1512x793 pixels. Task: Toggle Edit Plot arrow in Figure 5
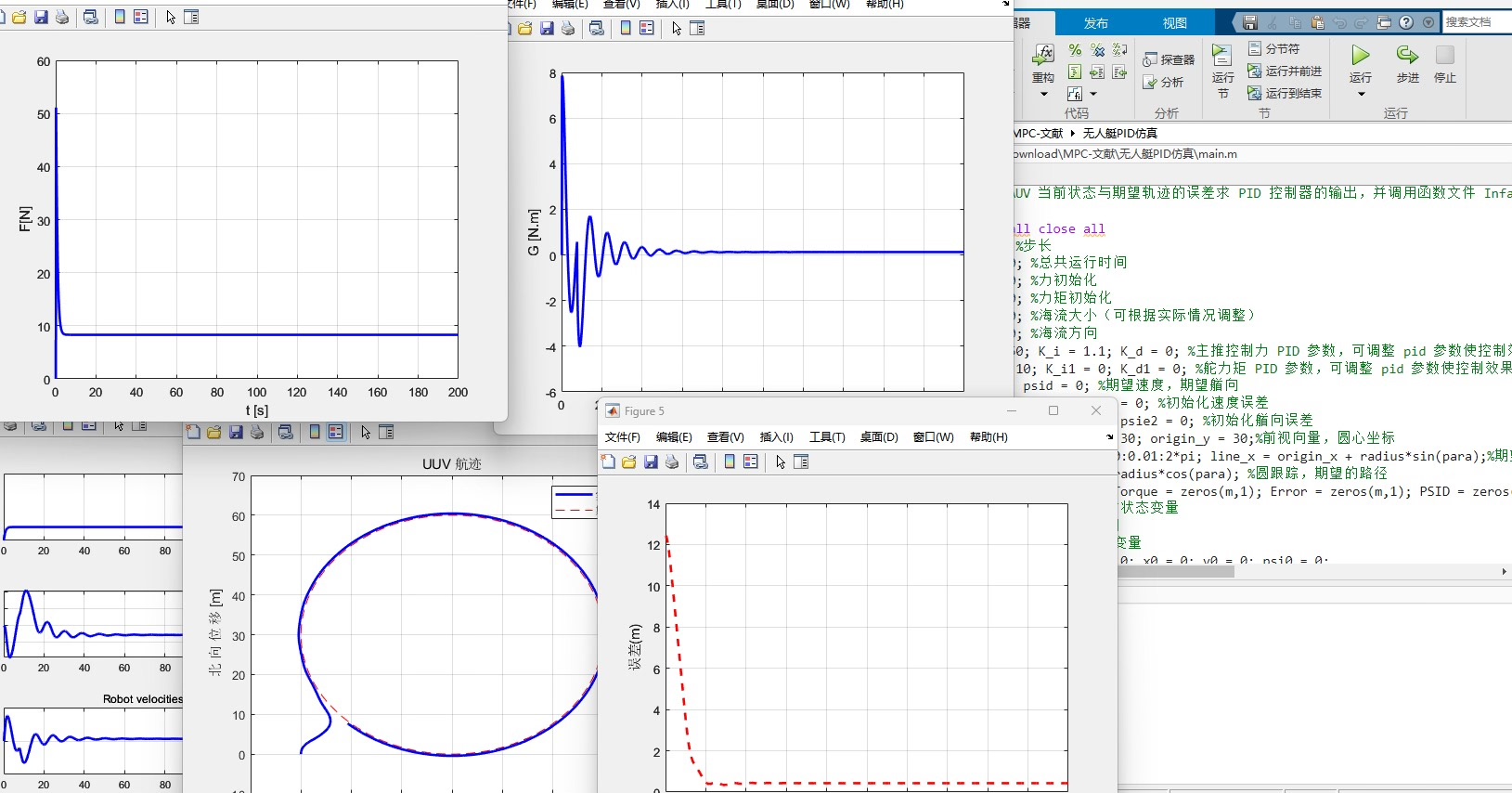coord(781,461)
